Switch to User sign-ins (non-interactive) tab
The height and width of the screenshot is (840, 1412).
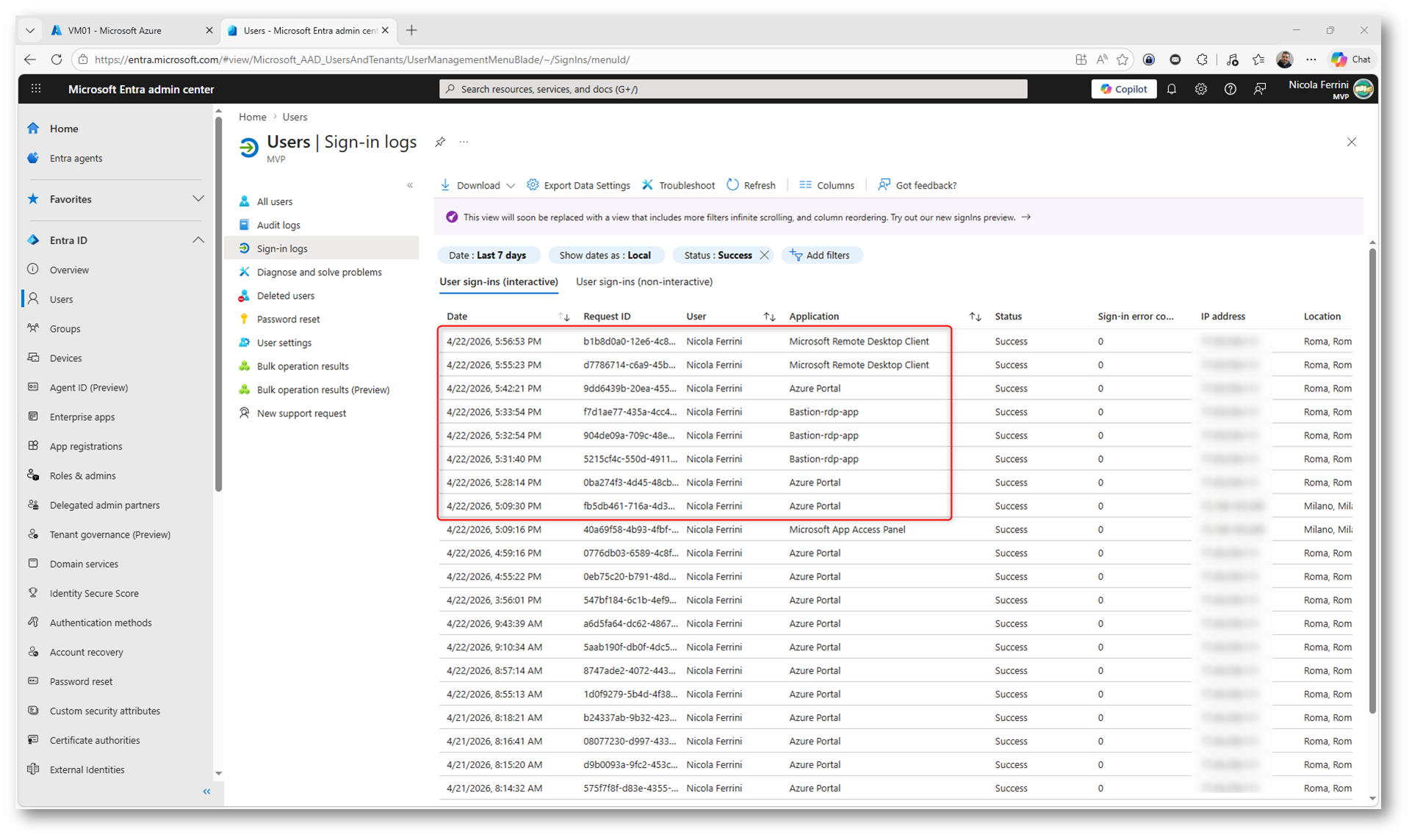click(644, 281)
